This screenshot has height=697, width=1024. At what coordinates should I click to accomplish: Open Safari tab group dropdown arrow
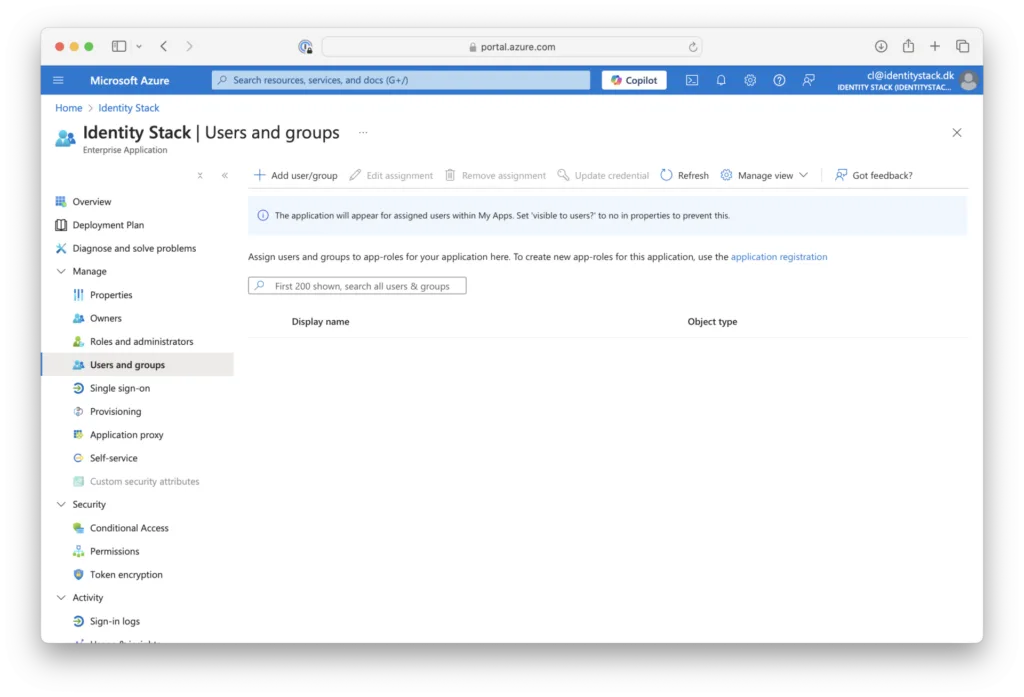139,46
